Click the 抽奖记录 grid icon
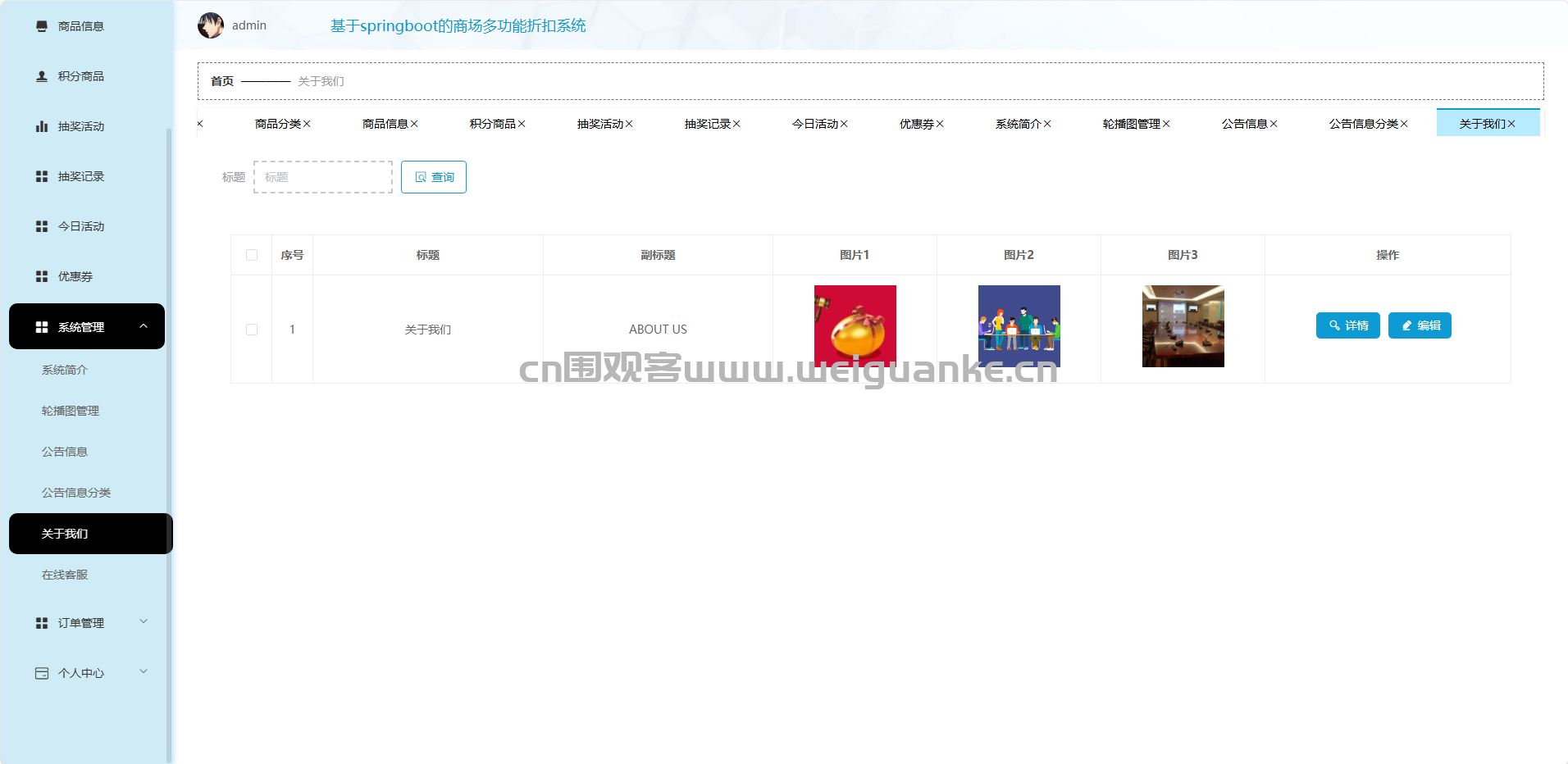1568x764 pixels. (42, 176)
